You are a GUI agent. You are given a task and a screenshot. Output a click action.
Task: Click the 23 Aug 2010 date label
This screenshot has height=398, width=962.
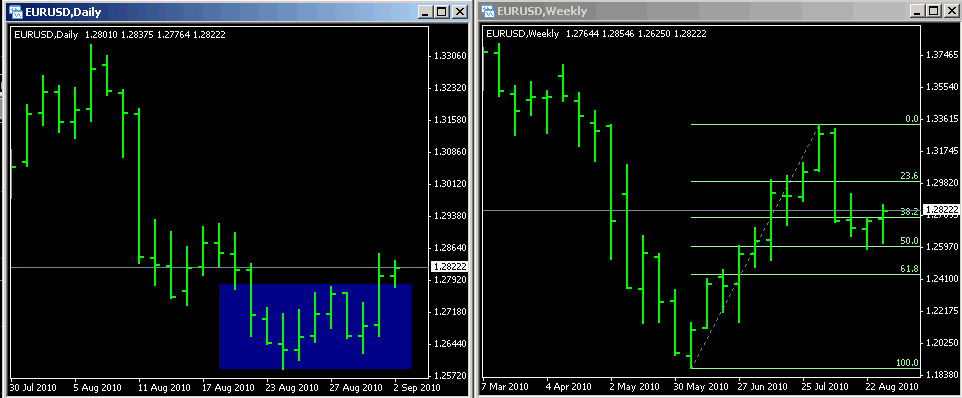click(291, 388)
